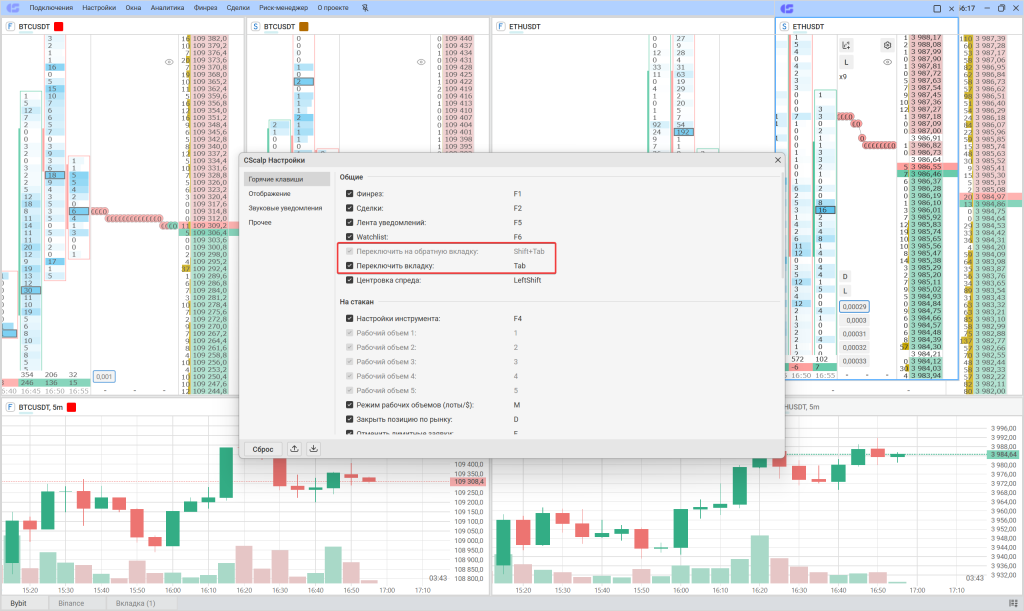Viewport: 1024px width, 611px height.
Task: Toggle the eye icon in first BTCUSDT panel
Action: click(170, 62)
